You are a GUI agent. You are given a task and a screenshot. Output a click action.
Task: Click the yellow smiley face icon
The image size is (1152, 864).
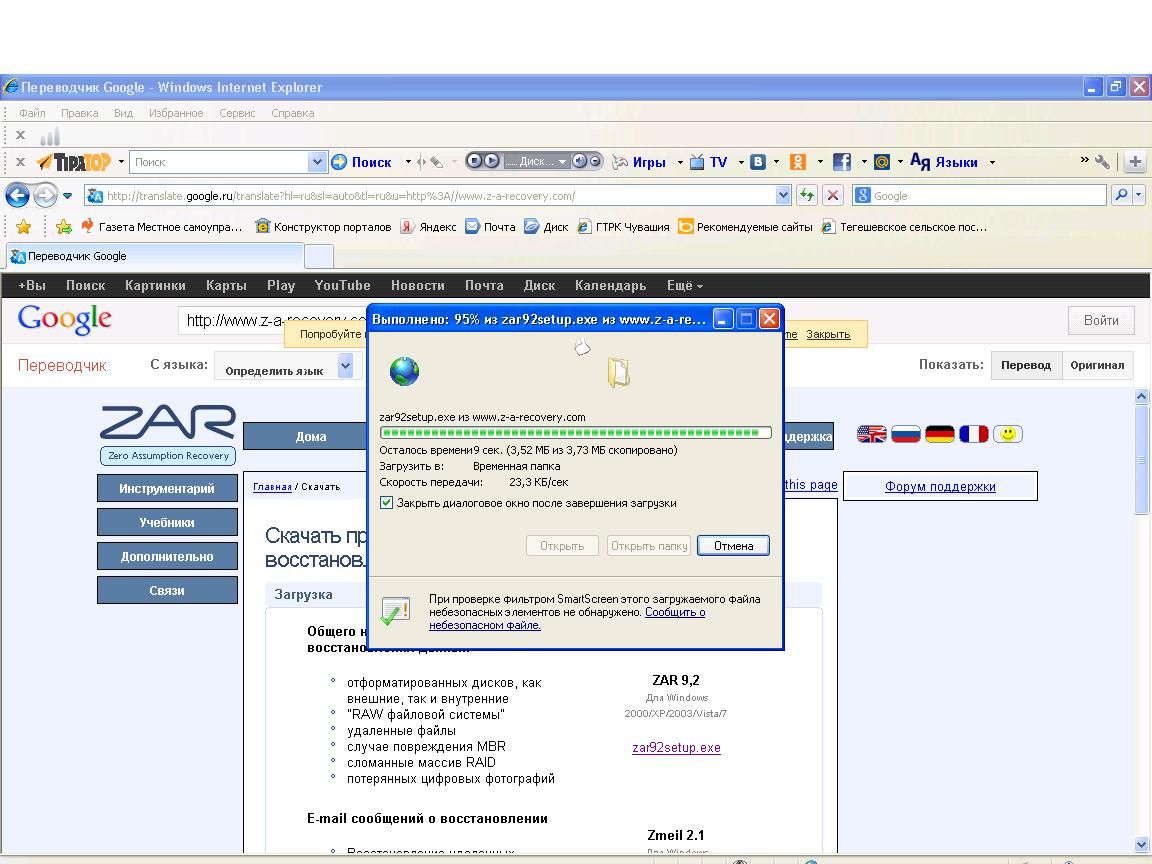point(1007,434)
